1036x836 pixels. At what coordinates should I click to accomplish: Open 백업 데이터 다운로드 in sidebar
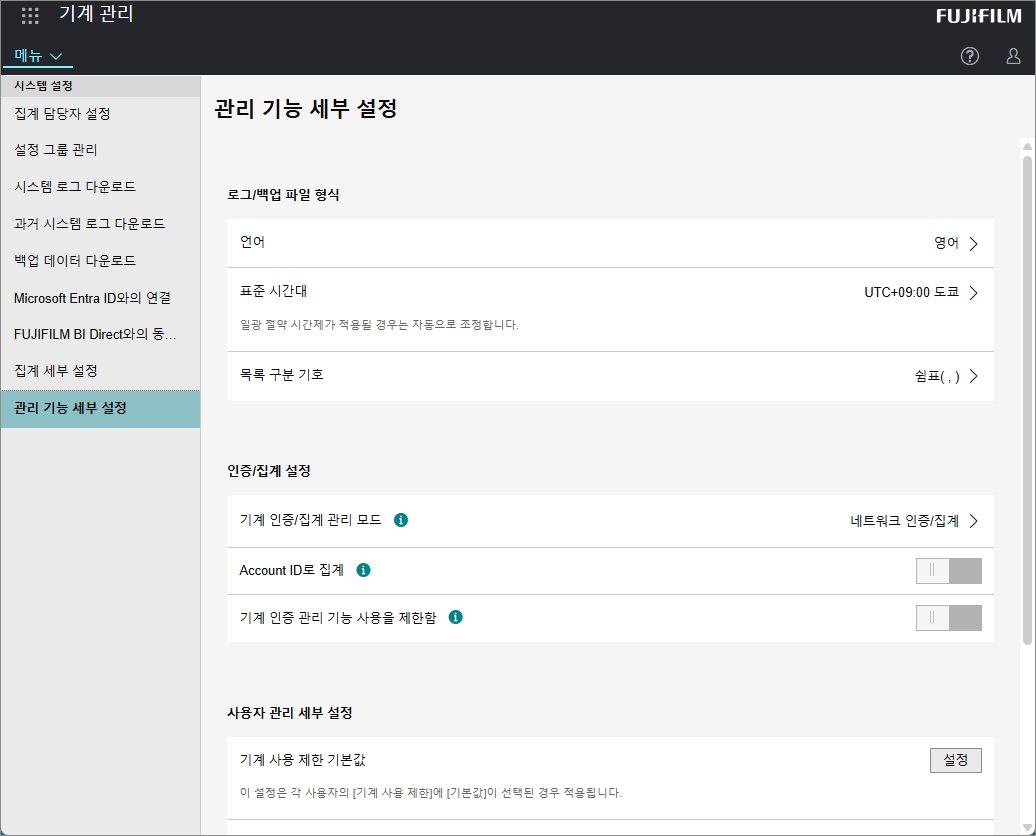[100, 261]
